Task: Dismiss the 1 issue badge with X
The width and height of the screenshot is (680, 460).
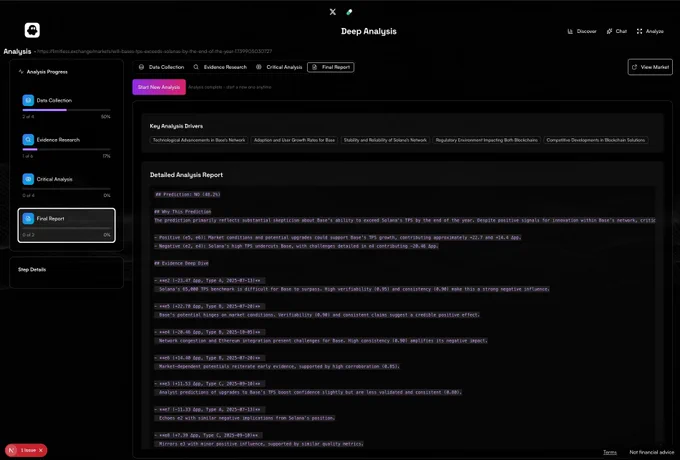Action: click(x=41, y=450)
